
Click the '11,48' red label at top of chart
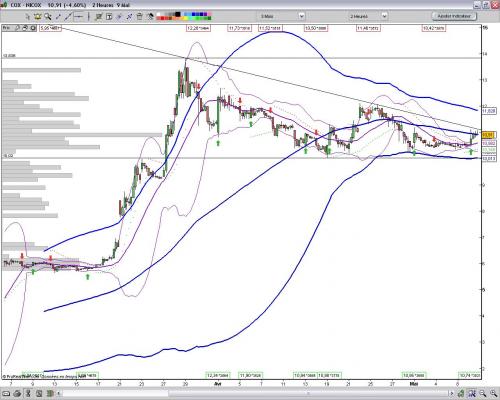point(368,28)
